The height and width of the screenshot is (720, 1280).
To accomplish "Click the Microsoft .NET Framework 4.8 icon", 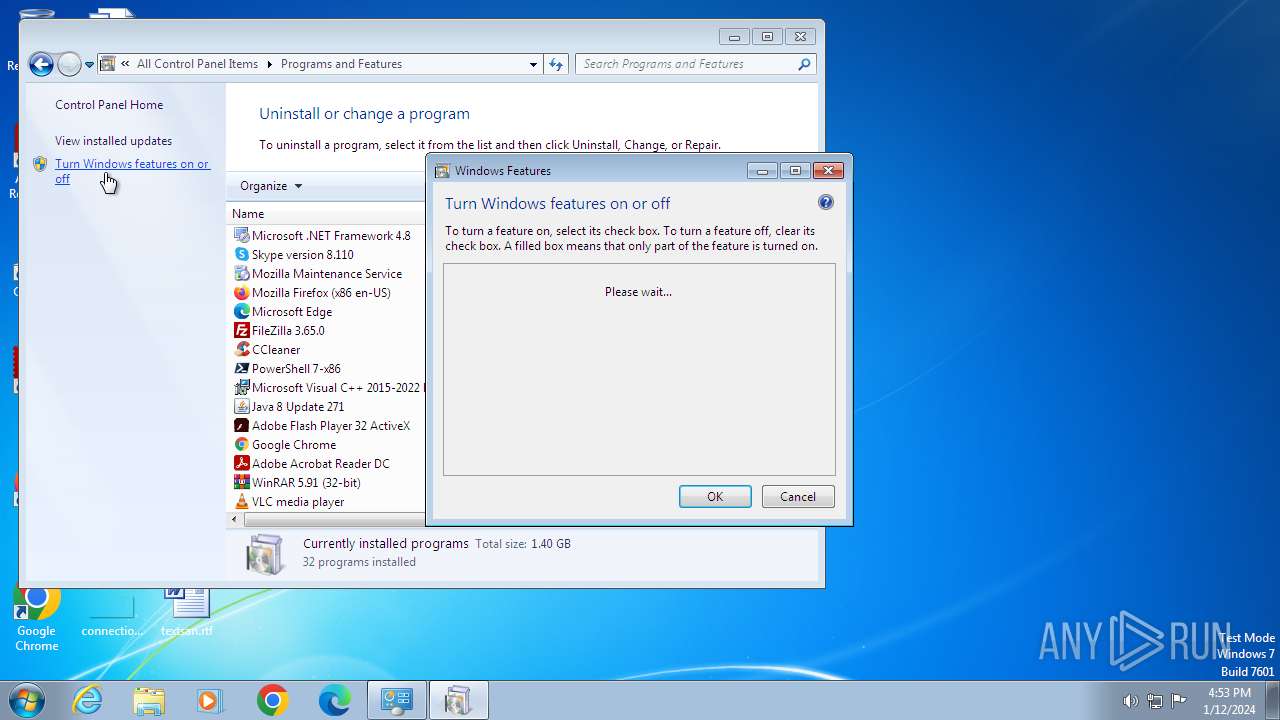I will point(241,236).
